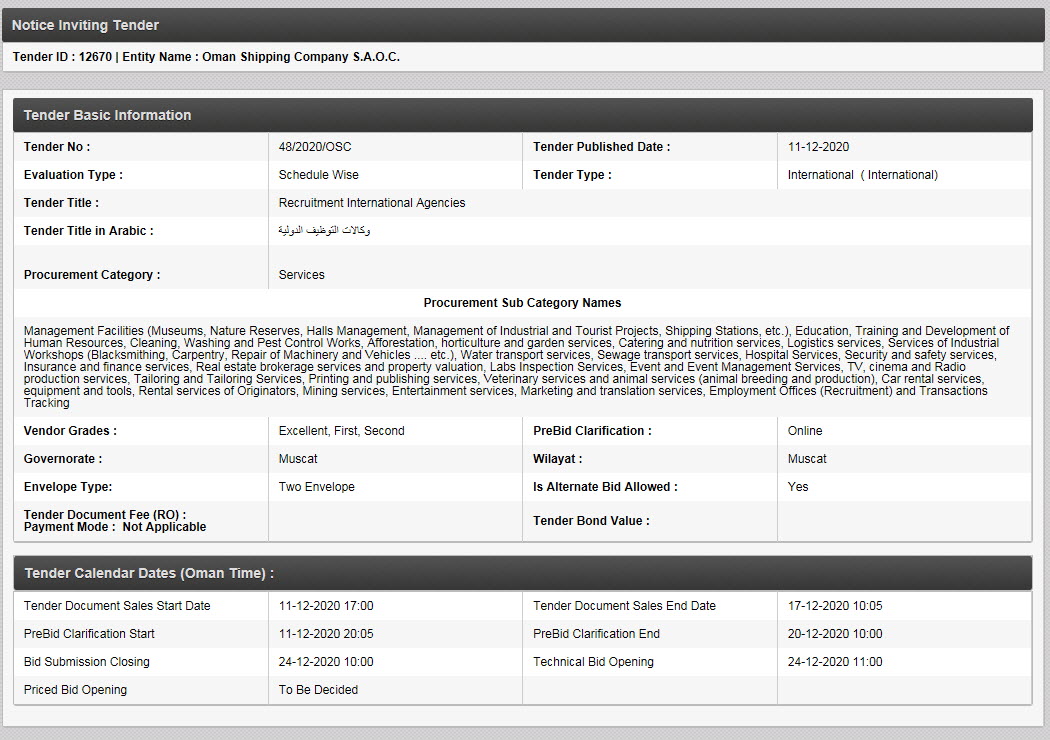This screenshot has height=740, width=1050.
Task: Click the PreBid Clarification value Online
Action: pyautogui.click(x=805, y=431)
